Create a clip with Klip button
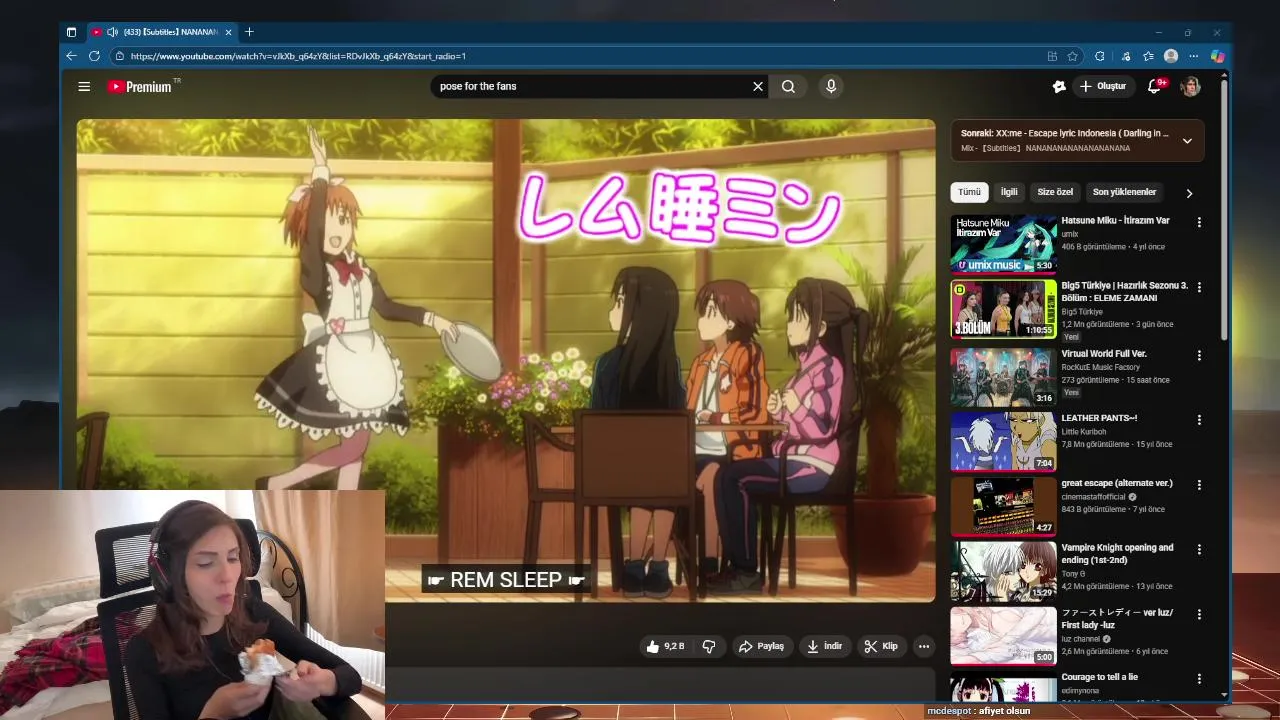The image size is (1280, 720). [x=881, y=646]
